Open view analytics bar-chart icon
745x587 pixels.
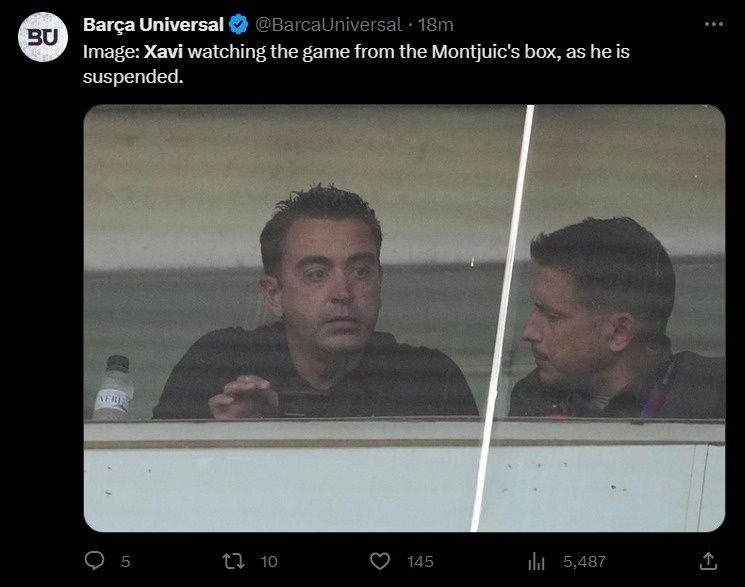(x=535, y=561)
